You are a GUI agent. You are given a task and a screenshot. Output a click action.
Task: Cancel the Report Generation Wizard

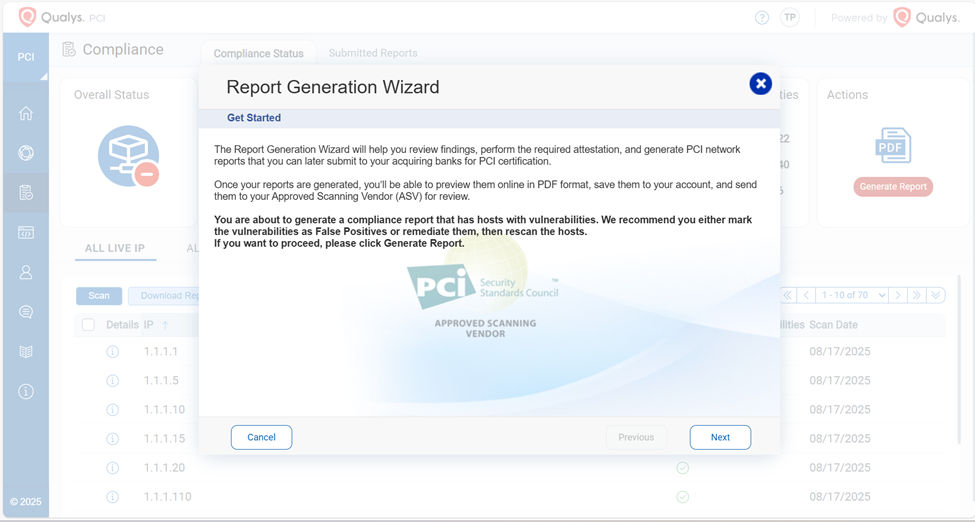coord(261,437)
